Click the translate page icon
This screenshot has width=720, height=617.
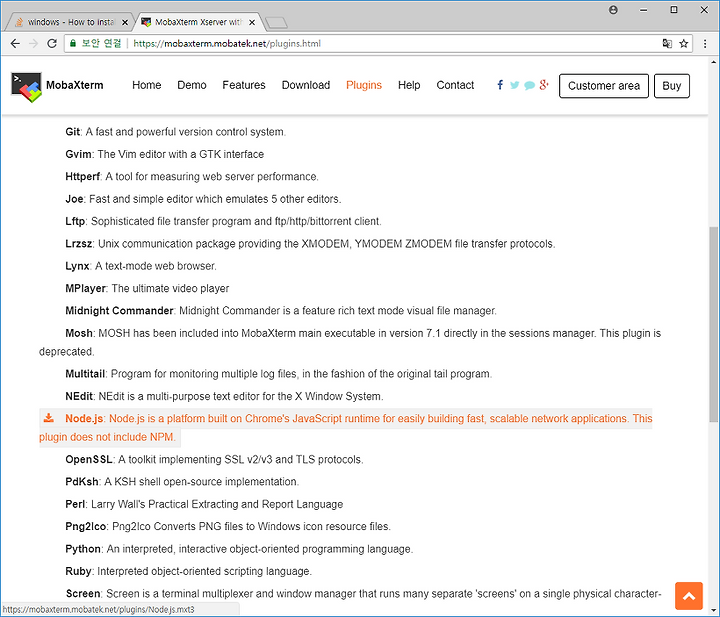point(667,44)
